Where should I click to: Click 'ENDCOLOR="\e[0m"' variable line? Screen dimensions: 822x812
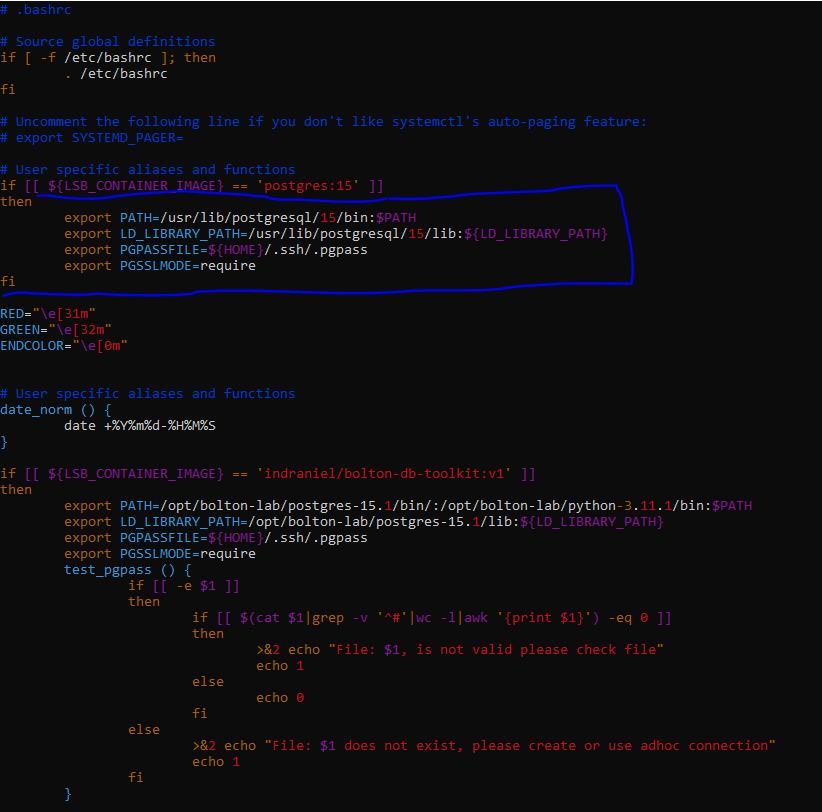tap(63, 346)
